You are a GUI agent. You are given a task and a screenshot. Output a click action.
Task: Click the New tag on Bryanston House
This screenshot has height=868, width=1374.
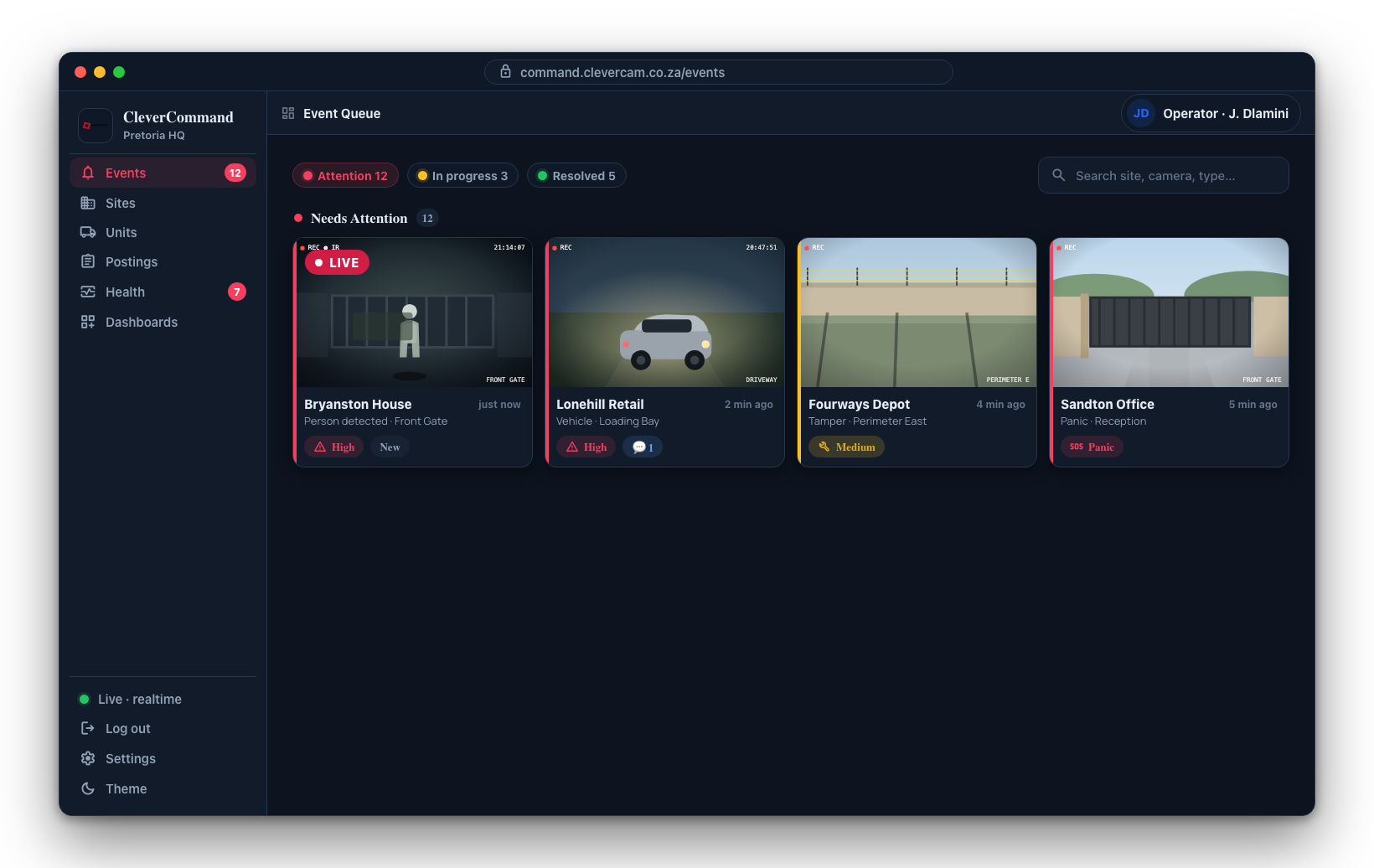pos(390,447)
